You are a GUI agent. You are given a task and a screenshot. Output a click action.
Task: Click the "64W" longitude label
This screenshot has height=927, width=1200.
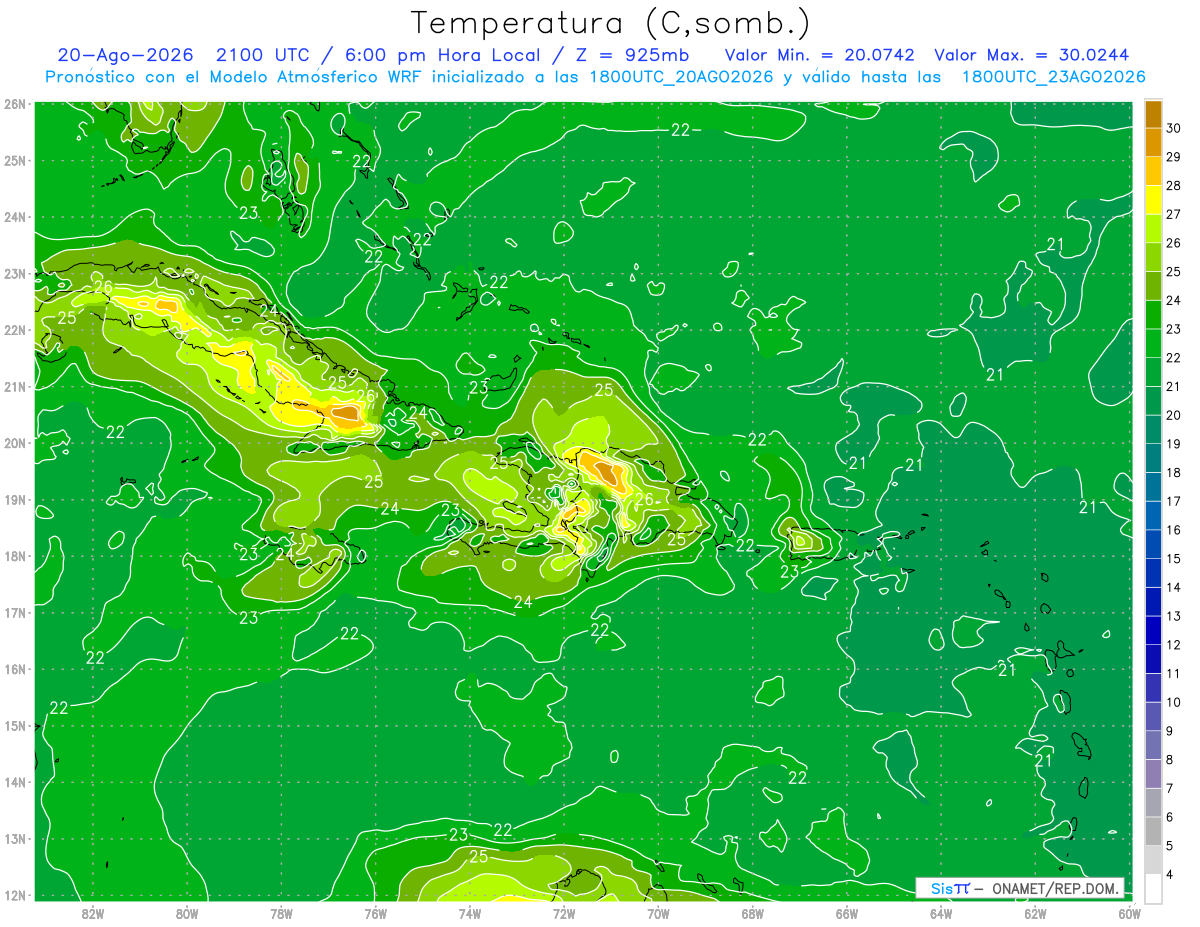click(941, 913)
